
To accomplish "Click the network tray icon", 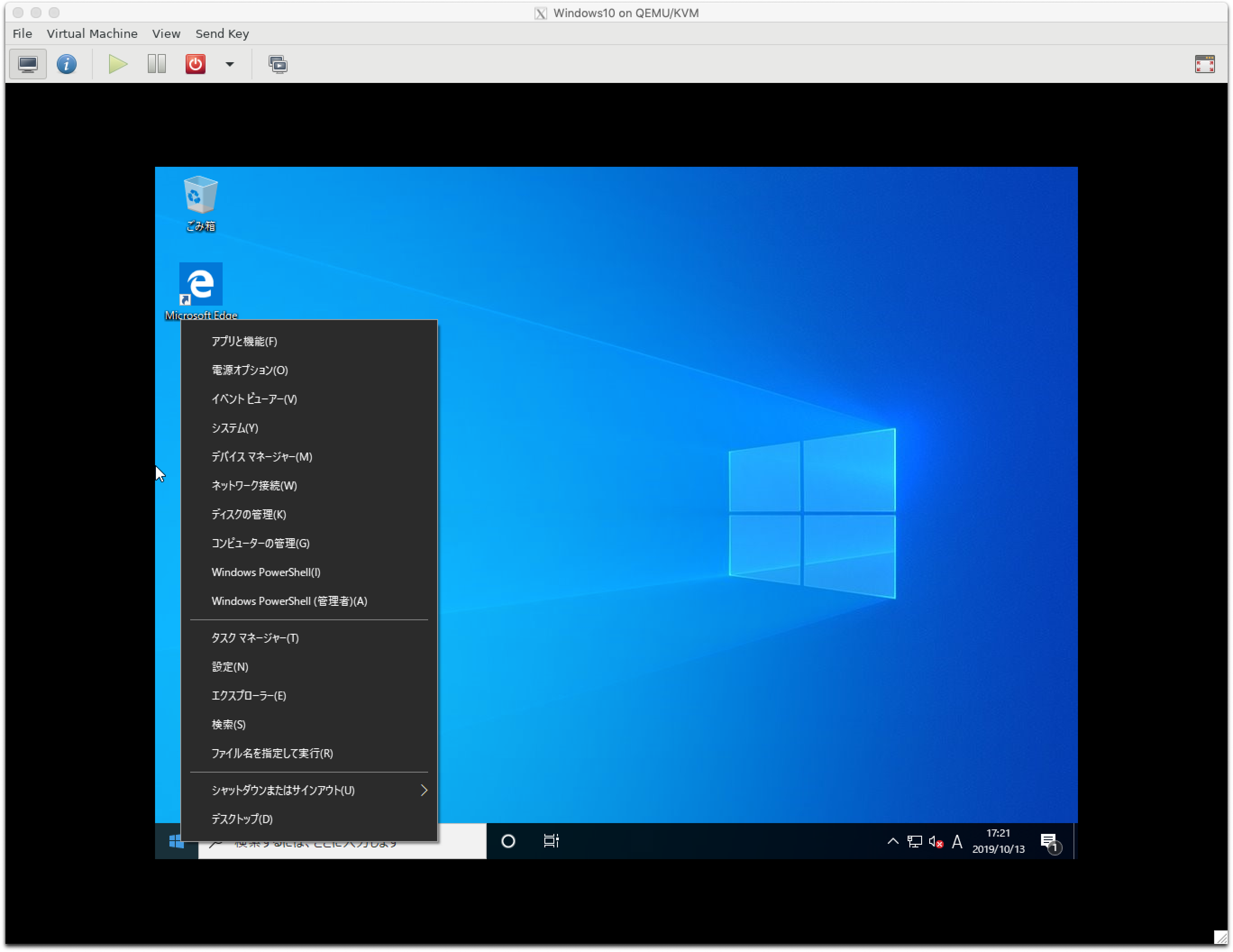I will coord(914,842).
